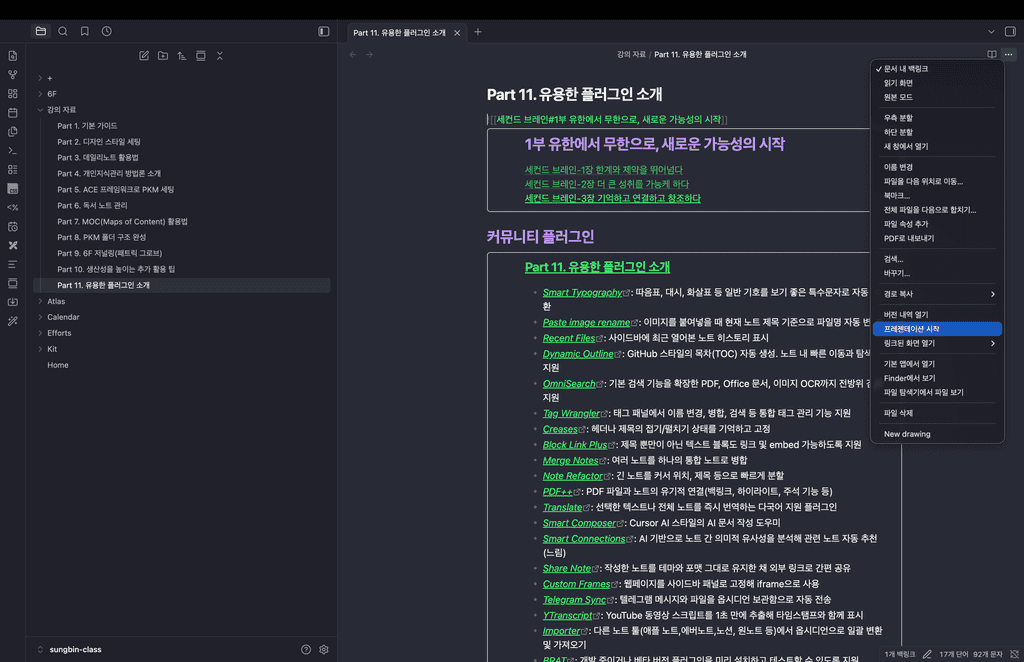Click the calendar-clock ribbon icon
The width and height of the screenshot is (1024, 662).
(x=12, y=227)
